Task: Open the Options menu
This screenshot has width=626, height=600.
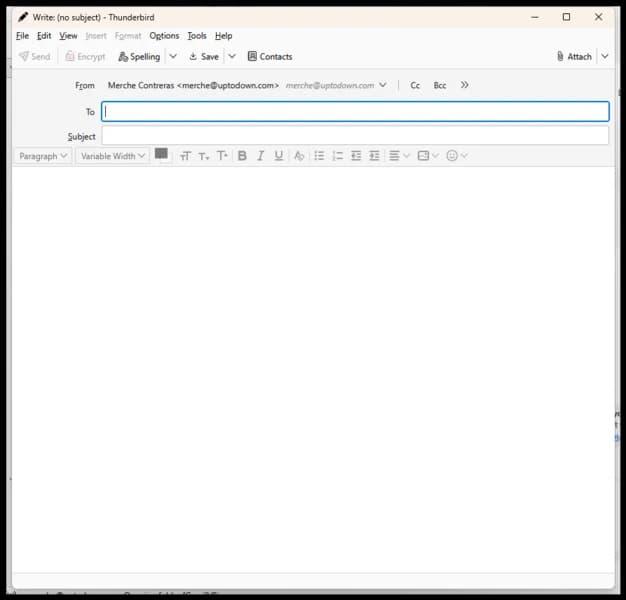Action: tap(164, 36)
